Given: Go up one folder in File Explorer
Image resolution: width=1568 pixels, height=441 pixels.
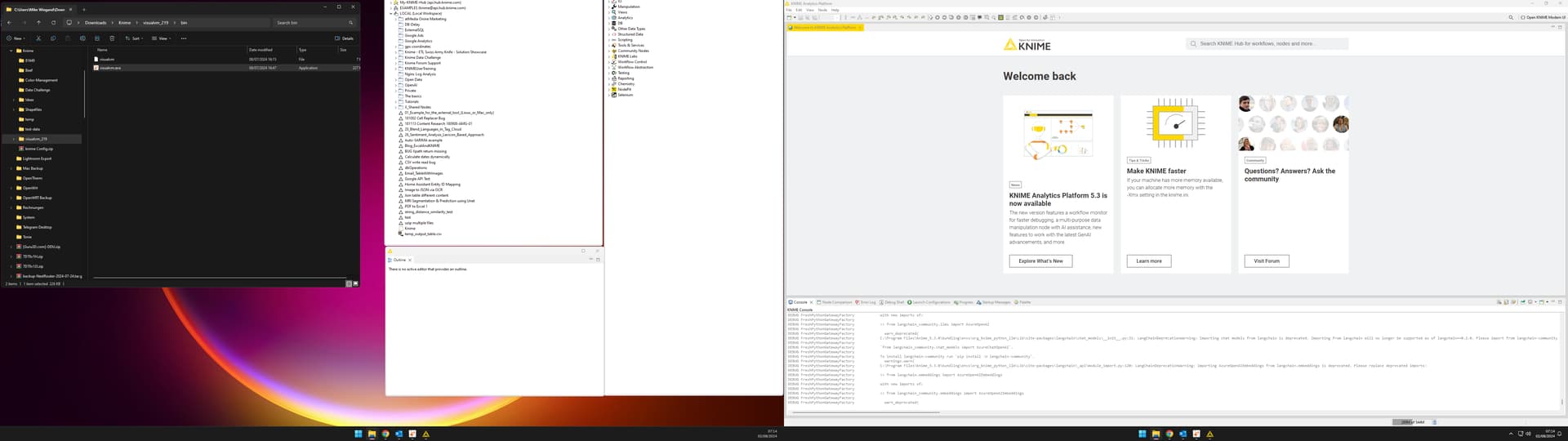Looking at the screenshot, I should point(38,23).
